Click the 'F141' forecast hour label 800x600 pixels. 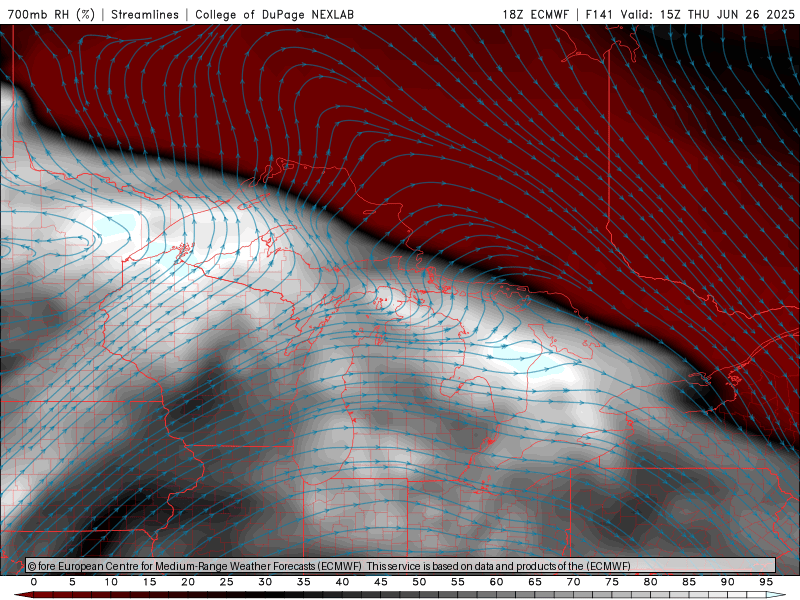[599, 14]
